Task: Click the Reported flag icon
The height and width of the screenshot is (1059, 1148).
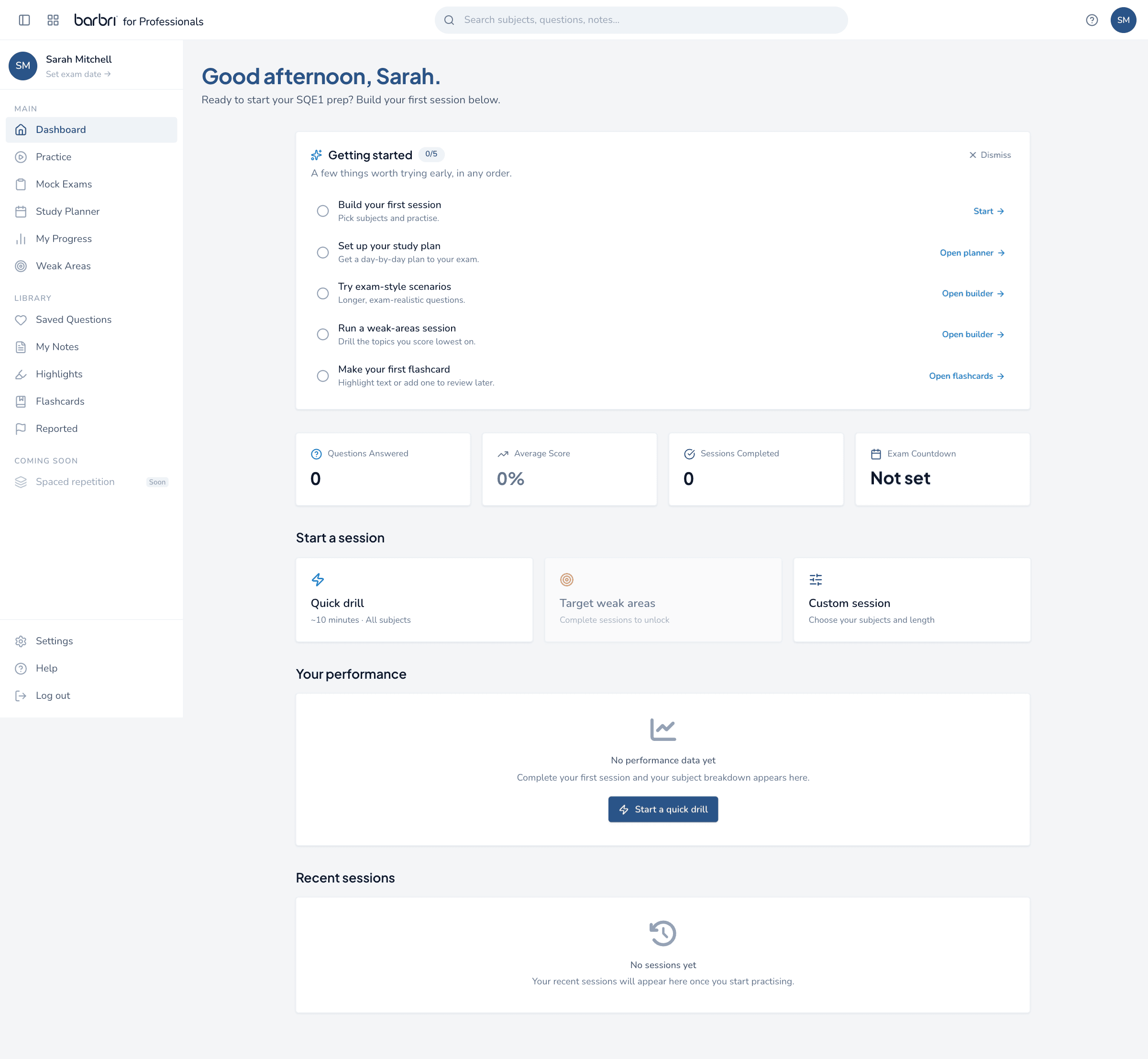Action: pyautogui.click(x=21, y=429)
